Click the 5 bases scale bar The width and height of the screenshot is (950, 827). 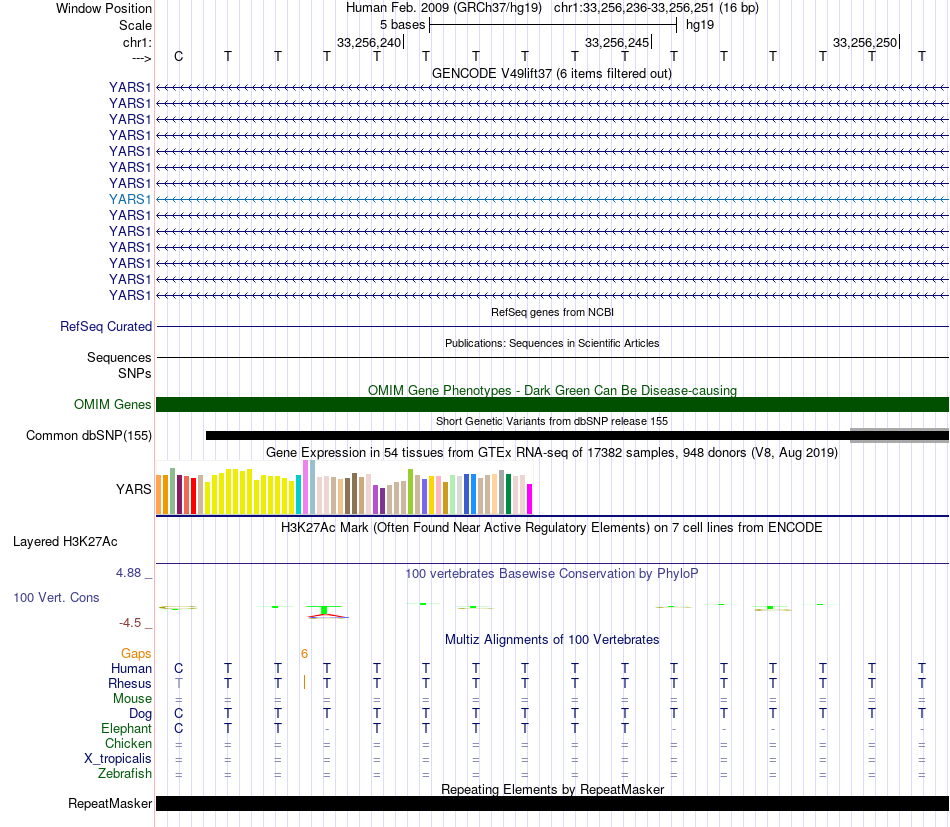(x=553, y=25)
